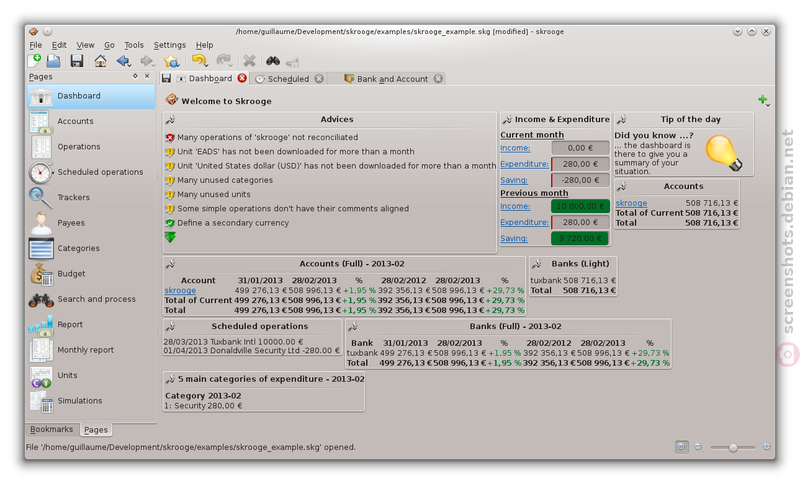Click wrench icon on 5 main categories widget

(x=170, y=379)
